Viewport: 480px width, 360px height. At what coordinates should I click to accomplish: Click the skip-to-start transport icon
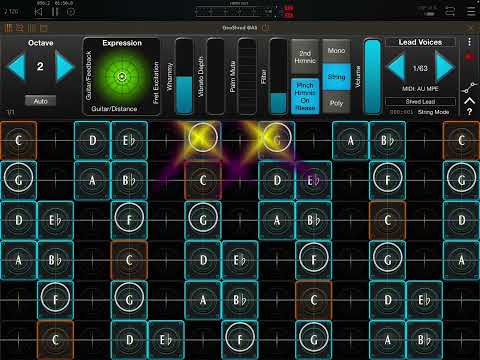click(x=38, y=12)
